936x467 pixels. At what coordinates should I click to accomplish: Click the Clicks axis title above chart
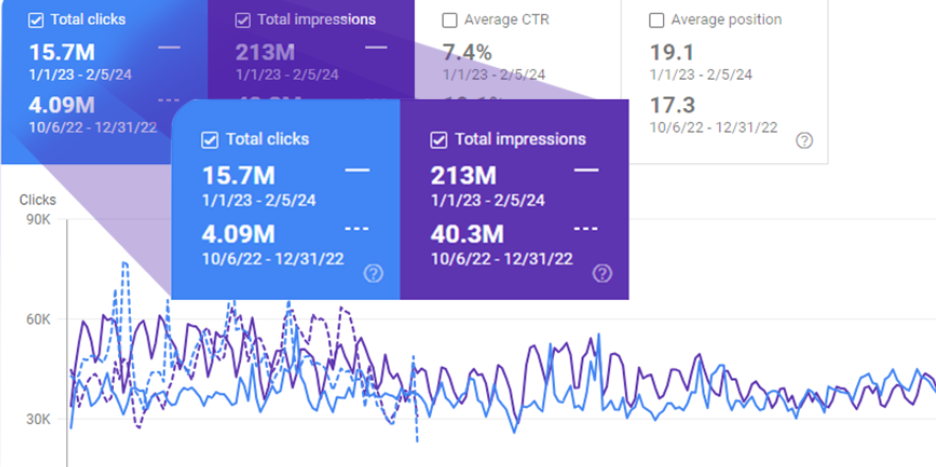(x=38, y=199)
